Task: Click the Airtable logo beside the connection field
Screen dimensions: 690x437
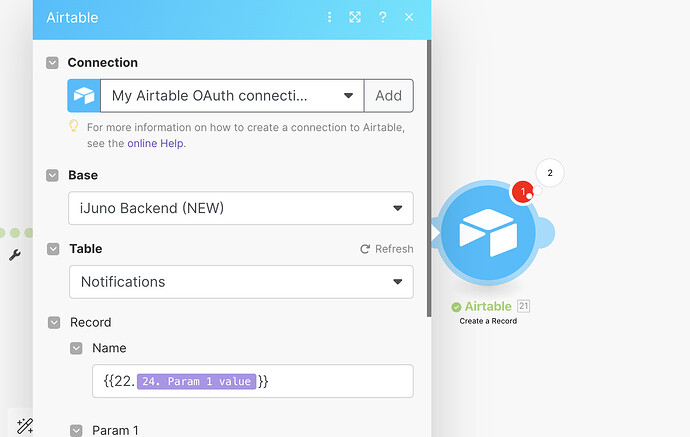Action: click(84, 95)
